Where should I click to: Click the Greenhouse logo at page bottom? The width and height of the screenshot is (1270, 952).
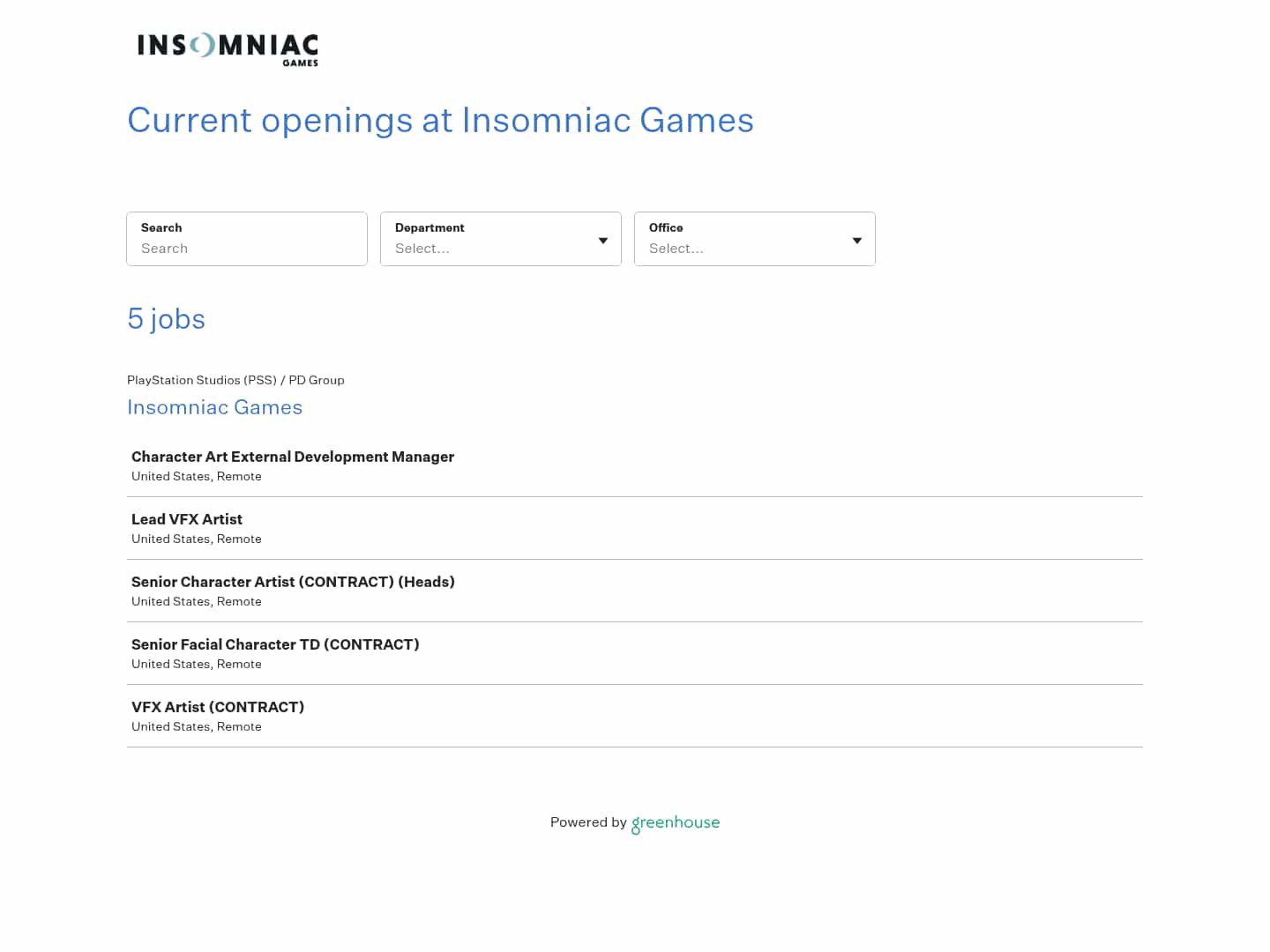[676, 823]
